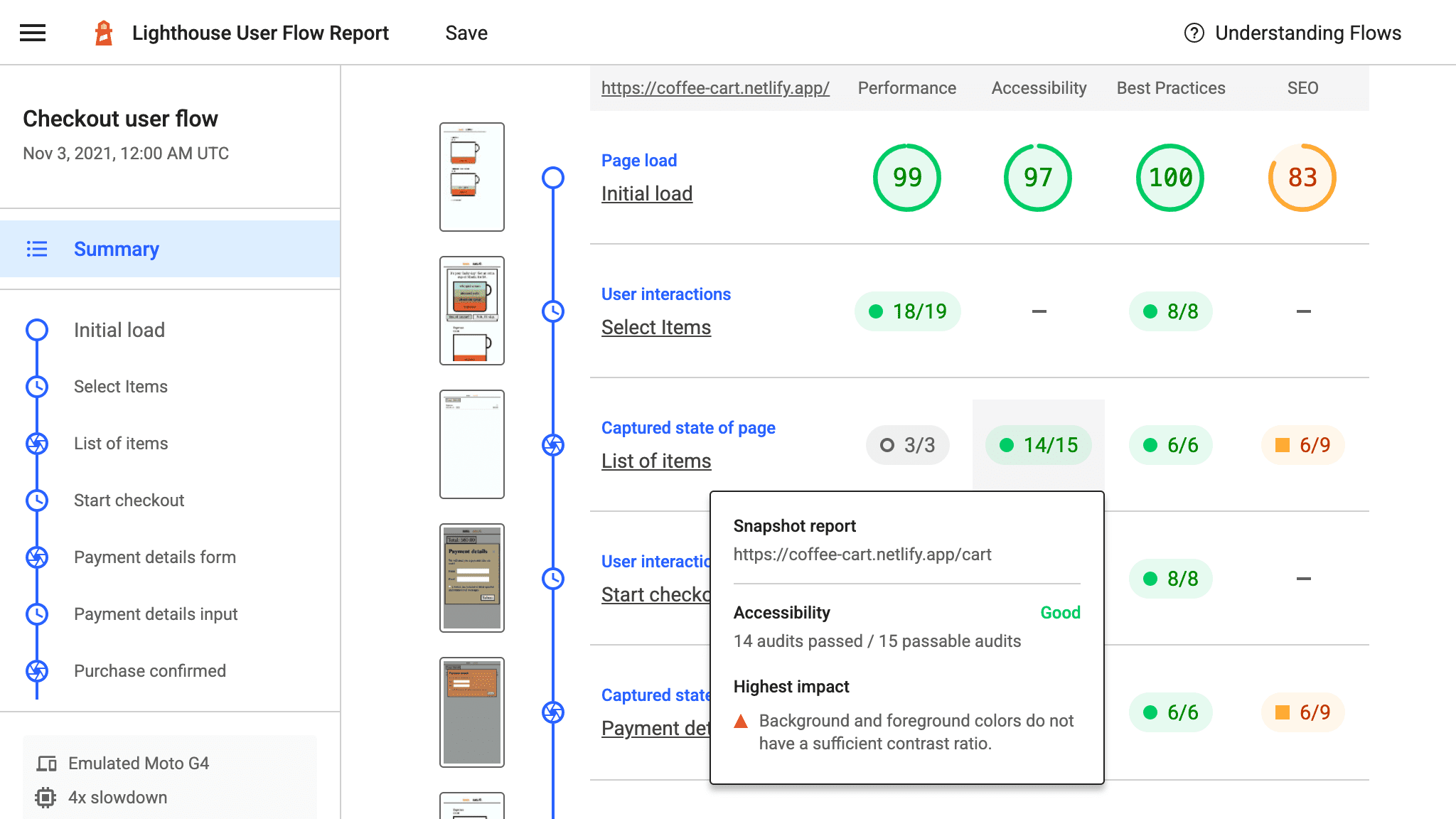
Task: Click the Accessibility tab header
Action: click(x=1038, y=88)
